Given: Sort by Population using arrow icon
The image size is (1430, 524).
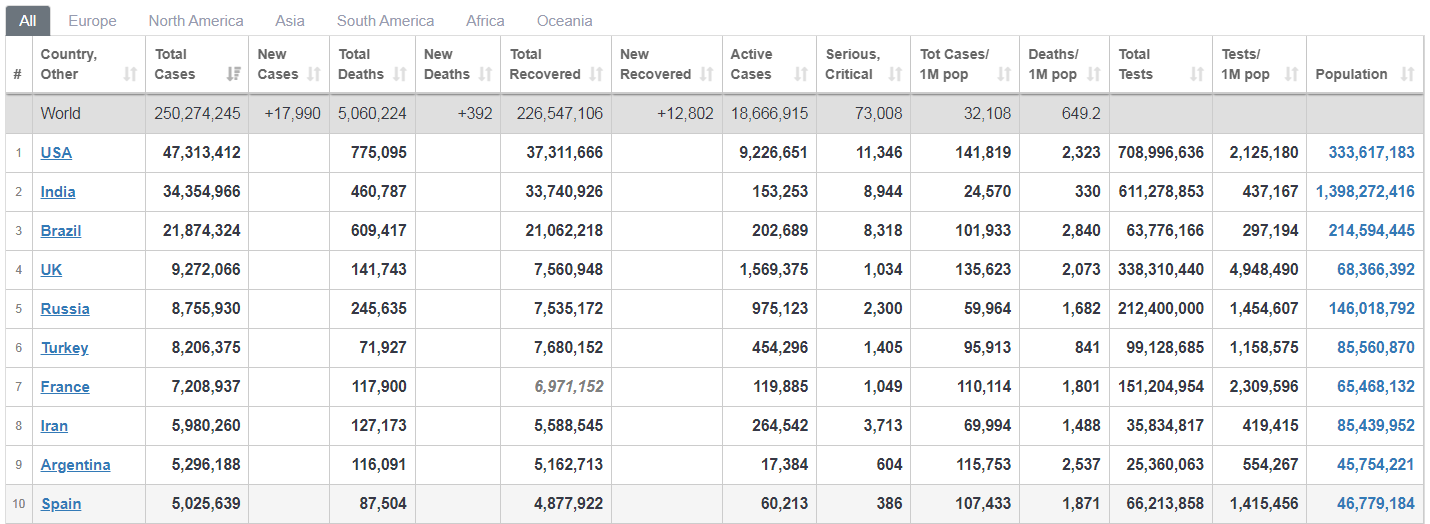Looking at the screenshot, I should pos(1408,74).
